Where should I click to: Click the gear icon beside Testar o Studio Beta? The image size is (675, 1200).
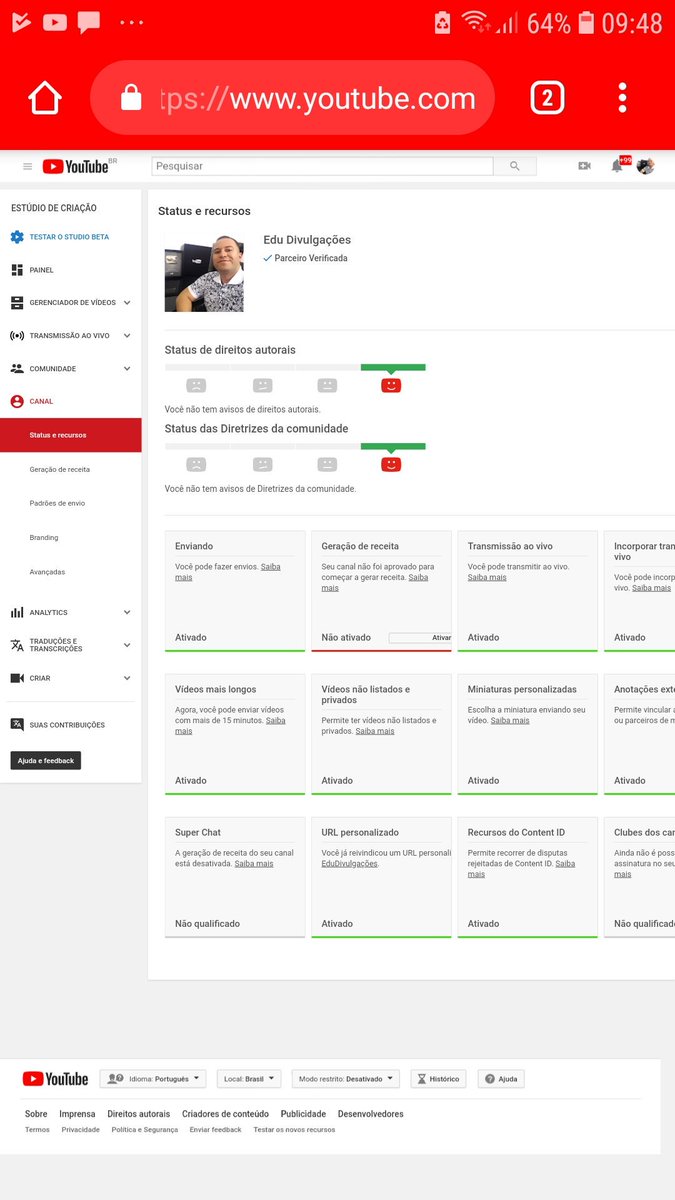[x=17, y=237]
